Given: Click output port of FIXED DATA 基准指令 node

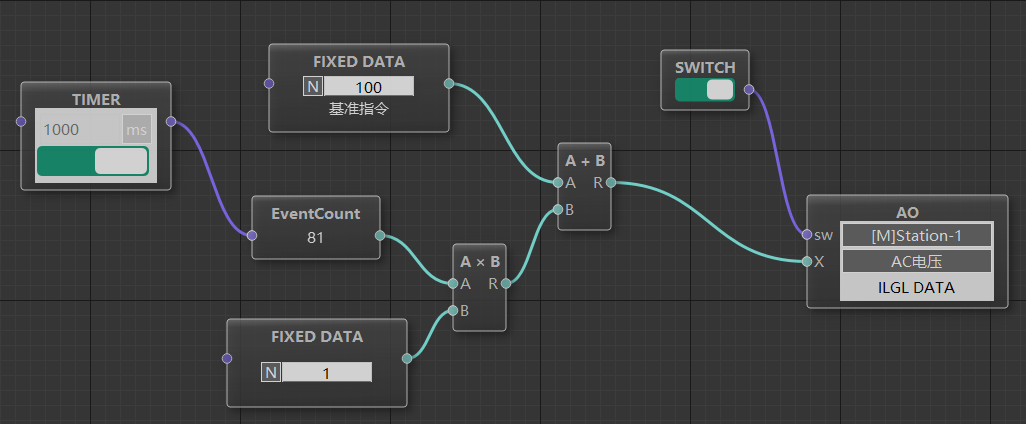Looking at the screenshot, I should coord(449,83).
